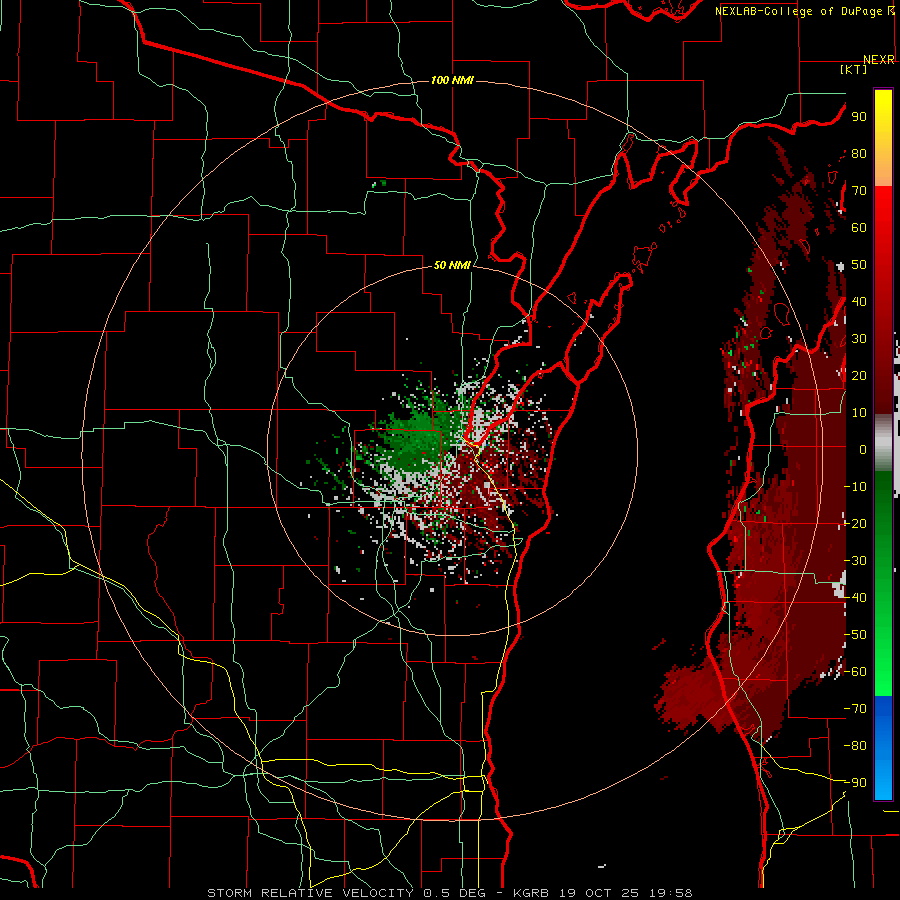Image resolution: width=900 pixels, height=900 pixels.
Task: Click the positive 30 label on velocity scale
Action: point(859,339)
